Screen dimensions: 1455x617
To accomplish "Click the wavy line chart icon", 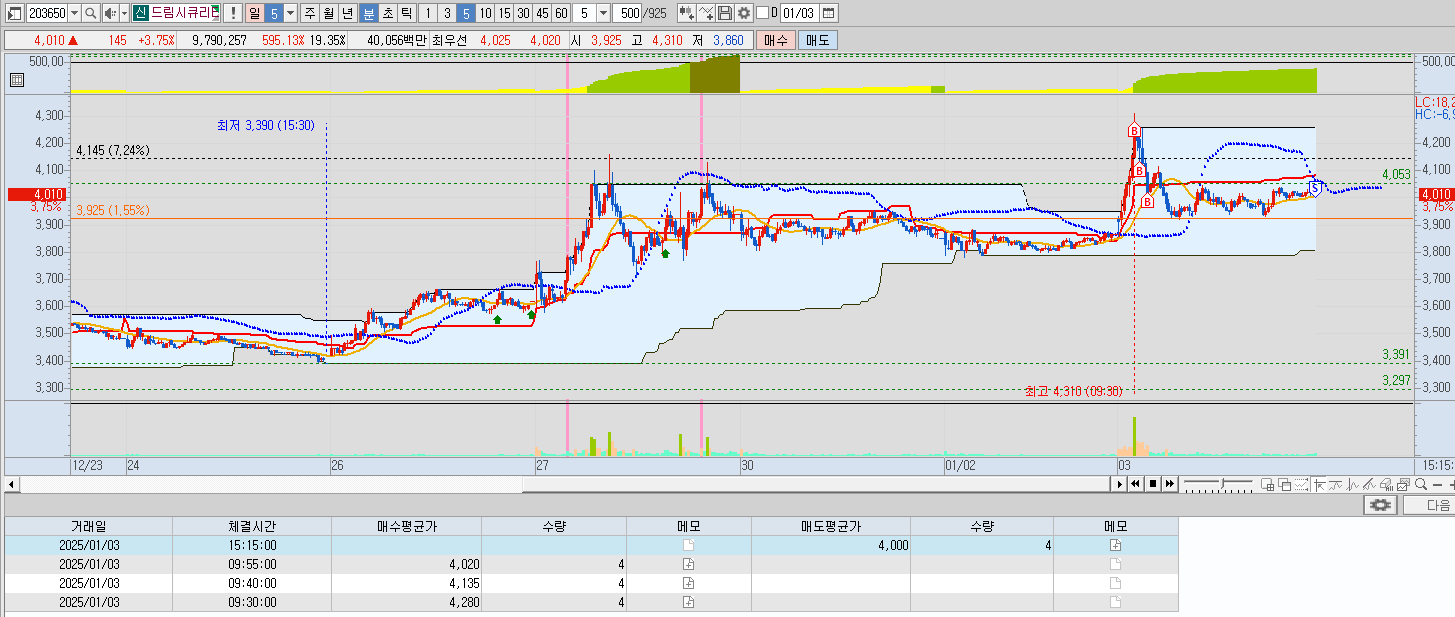I will 1335,484.
